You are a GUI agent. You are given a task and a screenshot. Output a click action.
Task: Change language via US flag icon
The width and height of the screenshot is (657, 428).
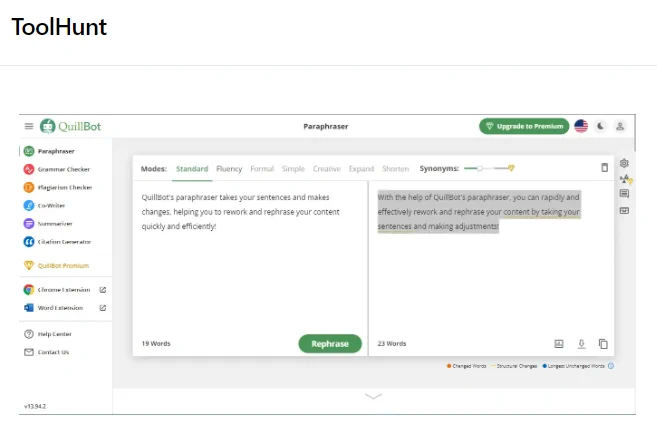(581, 126)
